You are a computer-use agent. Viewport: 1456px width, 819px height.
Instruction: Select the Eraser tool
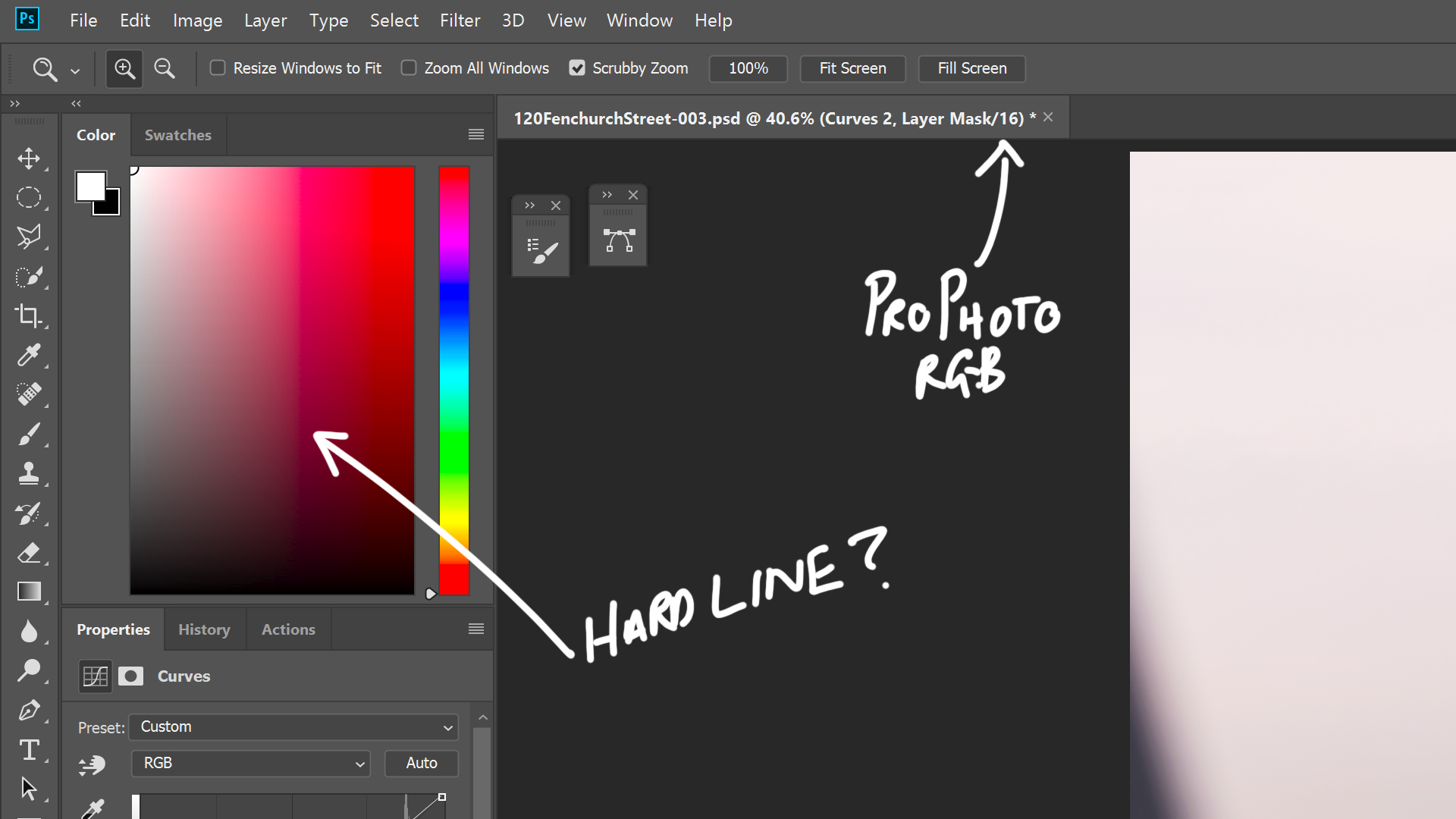click(29, 553)
